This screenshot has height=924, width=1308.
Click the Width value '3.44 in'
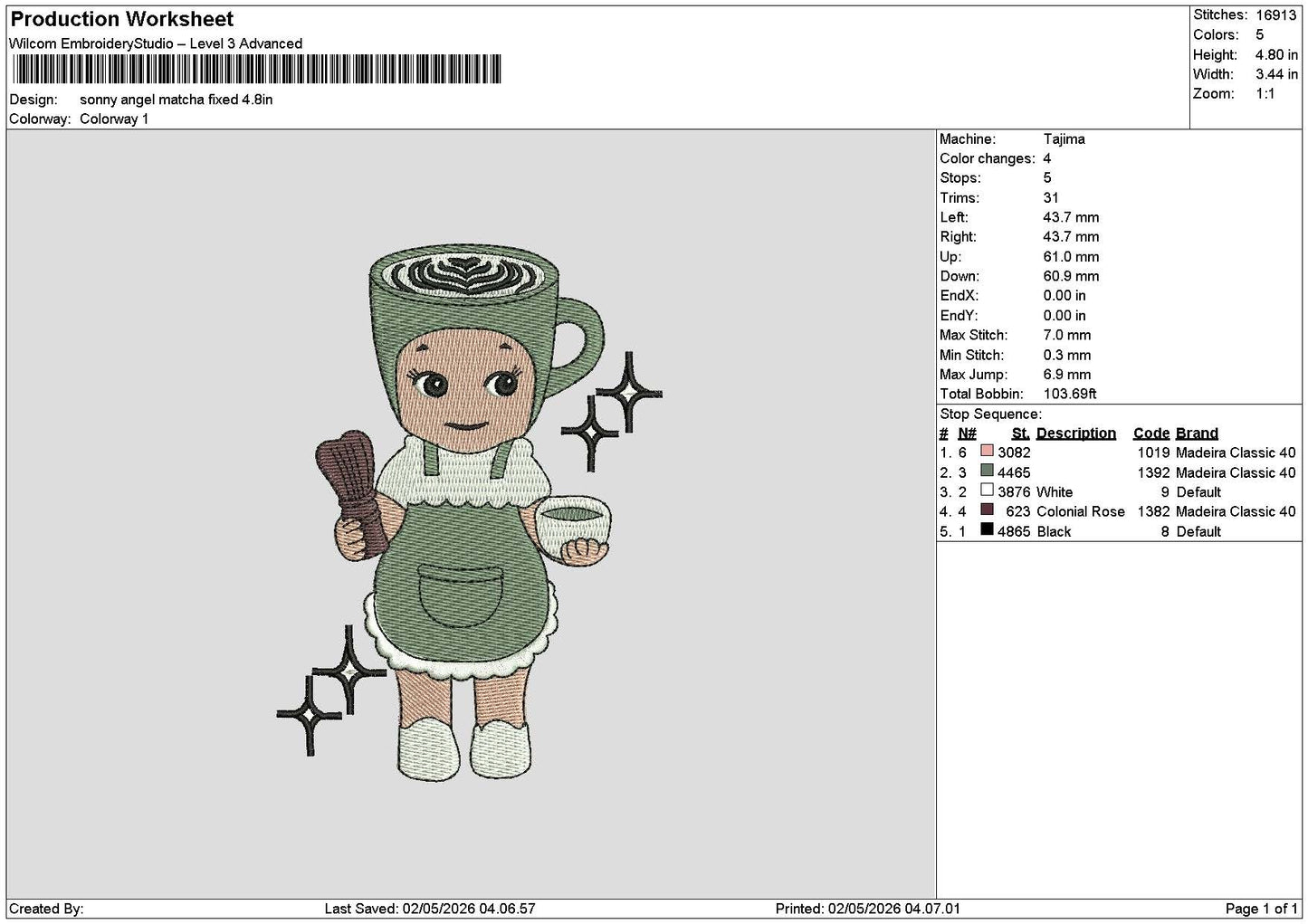1276,74
